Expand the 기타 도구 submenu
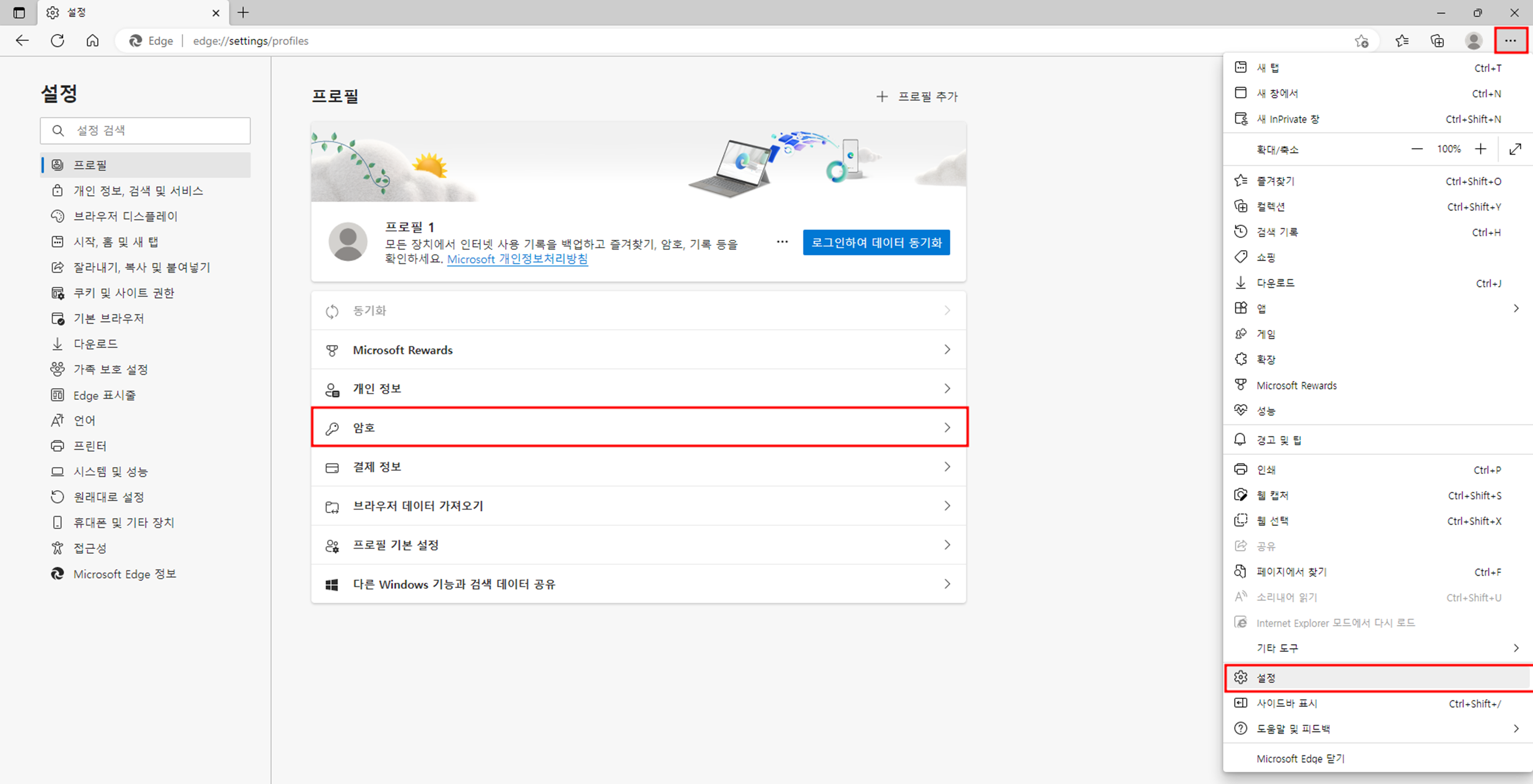Image resolution: width=1533 pixels, height=784 pixels. 1516,648
